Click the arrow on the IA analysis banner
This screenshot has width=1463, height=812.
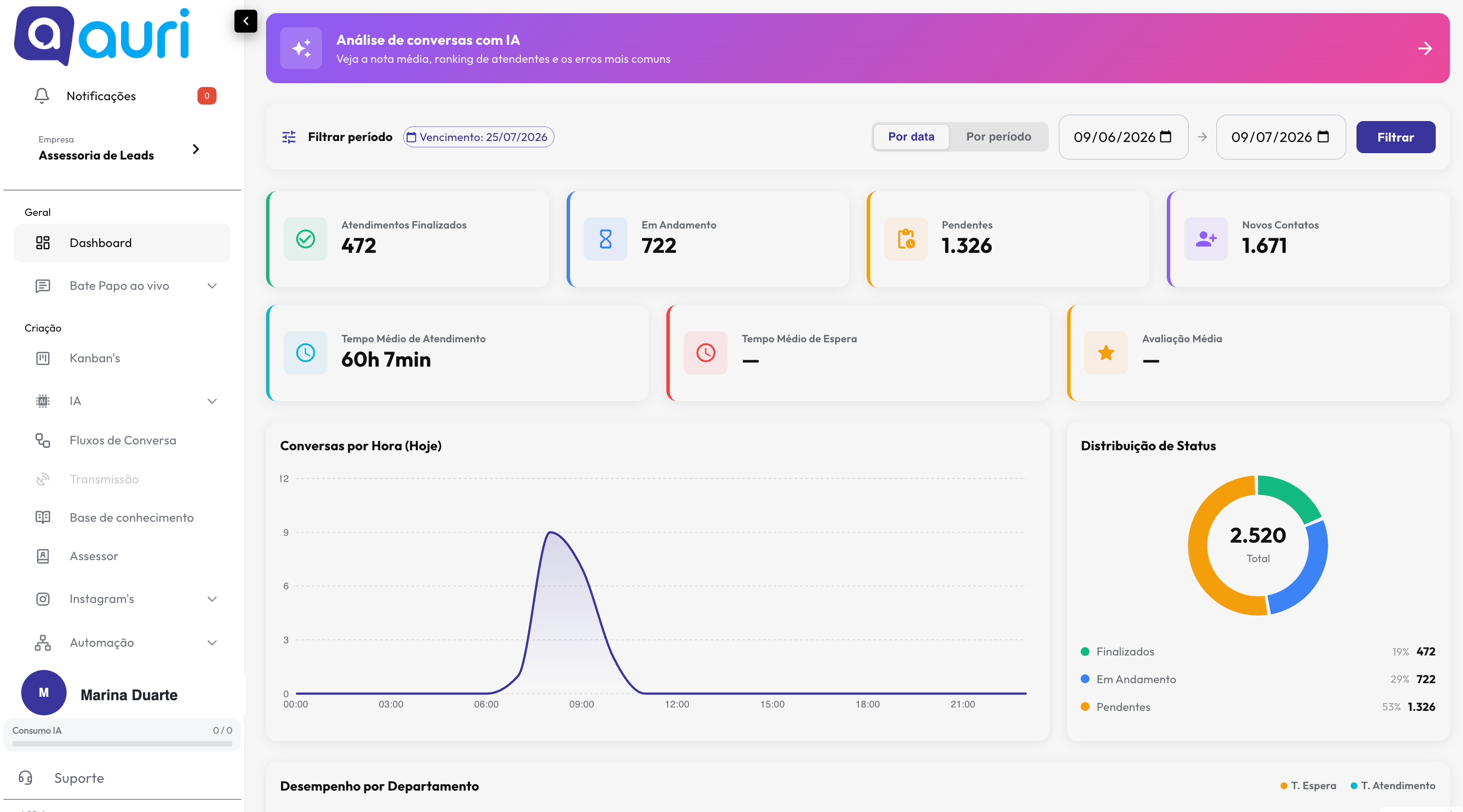coord(1425,48)
